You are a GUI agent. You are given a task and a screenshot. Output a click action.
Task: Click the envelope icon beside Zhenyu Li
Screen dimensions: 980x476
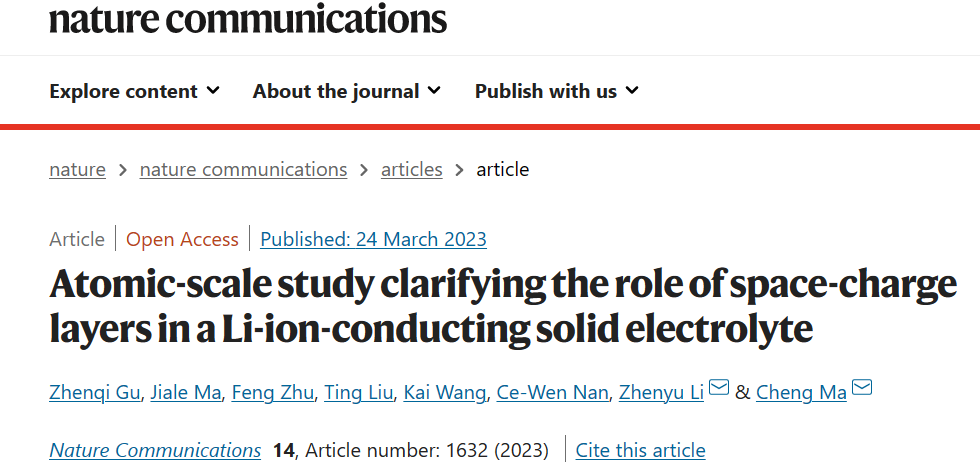click(x=719, y=387)
